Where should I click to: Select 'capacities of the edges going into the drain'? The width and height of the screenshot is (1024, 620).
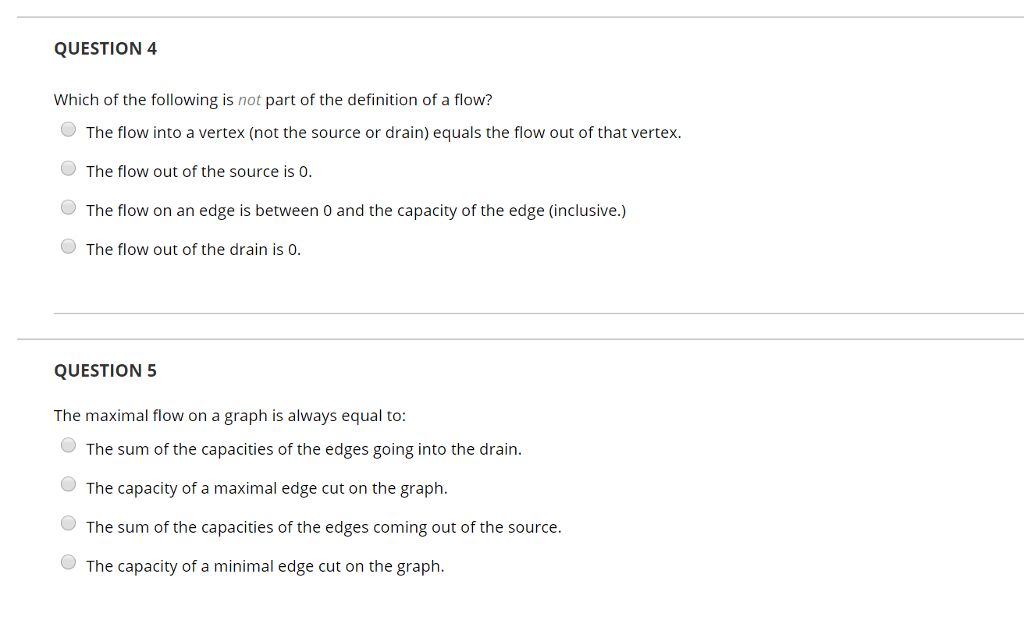[x=68, y=445]
